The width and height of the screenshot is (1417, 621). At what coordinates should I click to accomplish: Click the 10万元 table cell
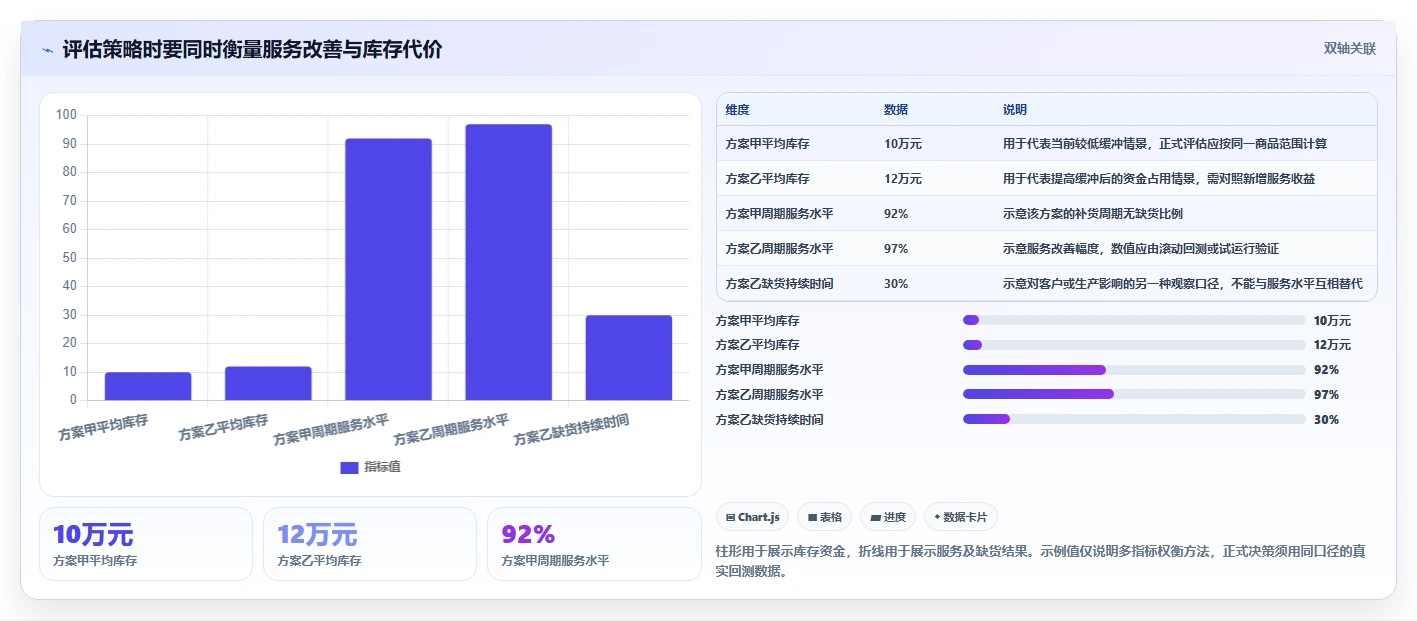(x=903, y=144)
